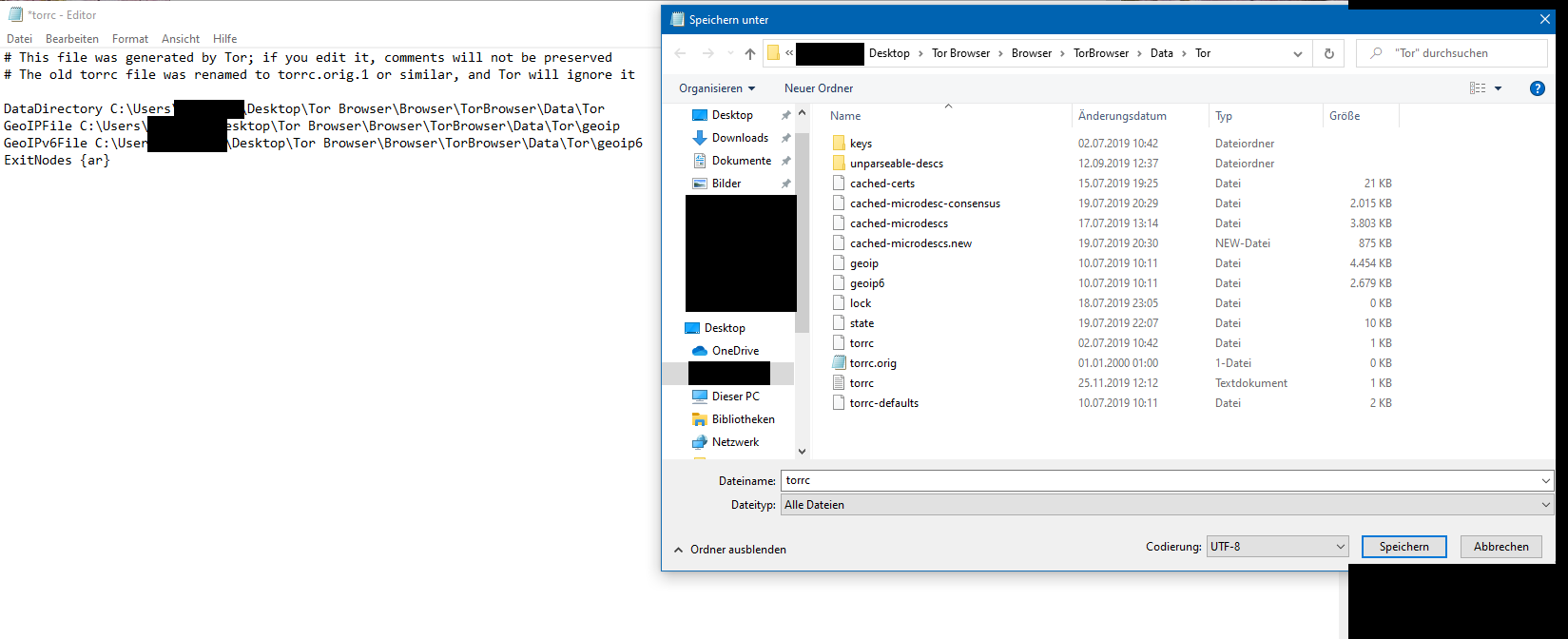The height and width of the screenshot is (639, 1568).
Task: Select the torrc-defaults file
Action: pyautogui.click(x=884, y=403)
